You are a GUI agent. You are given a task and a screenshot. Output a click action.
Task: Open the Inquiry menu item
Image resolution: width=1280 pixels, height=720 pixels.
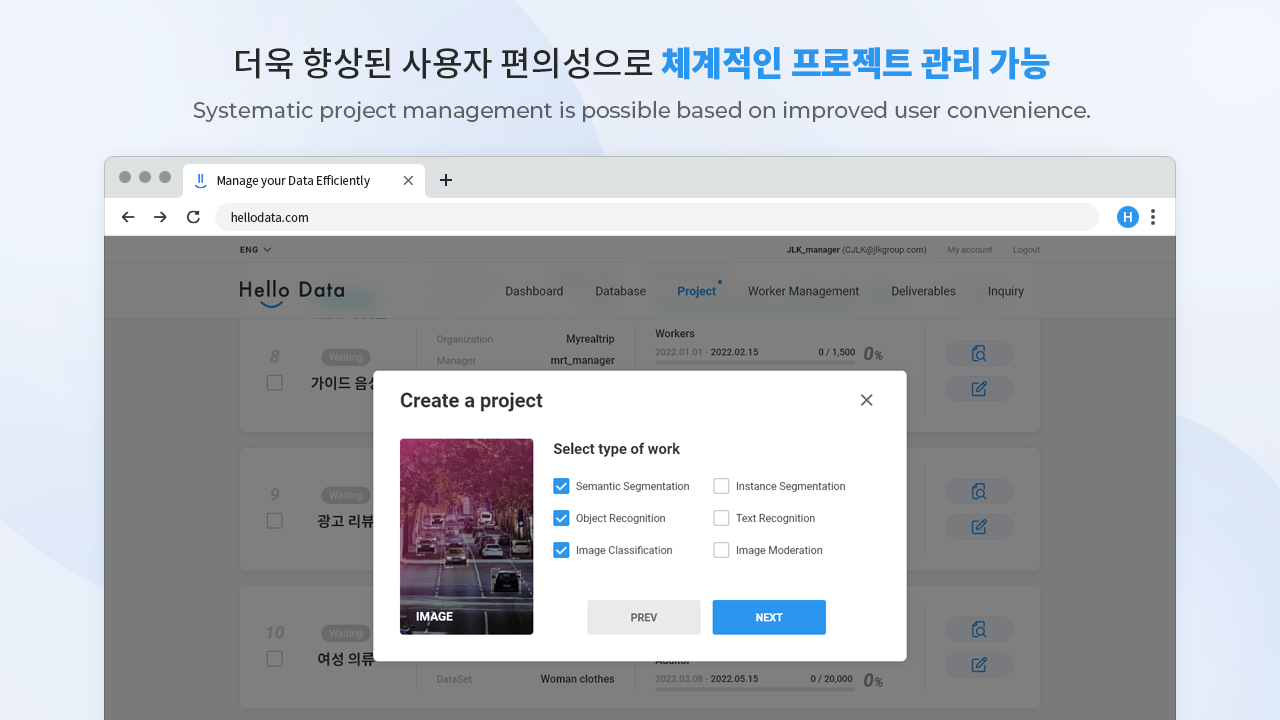point(1005,291)
